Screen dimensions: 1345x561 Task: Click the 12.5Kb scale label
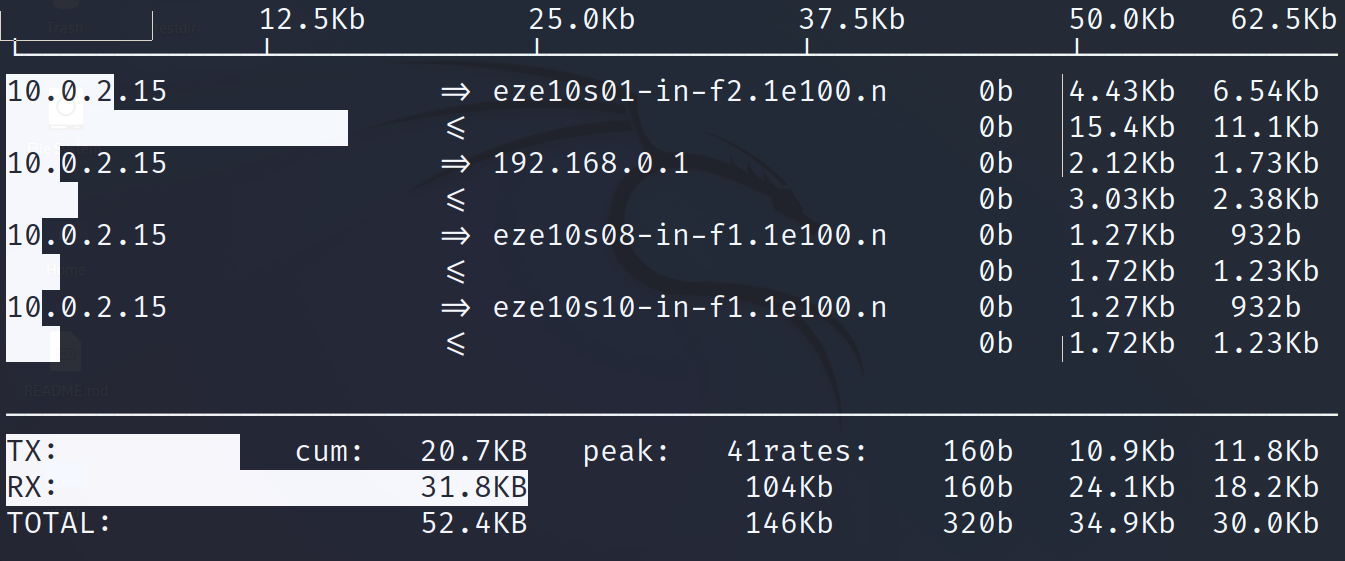(x=312, y=19)
